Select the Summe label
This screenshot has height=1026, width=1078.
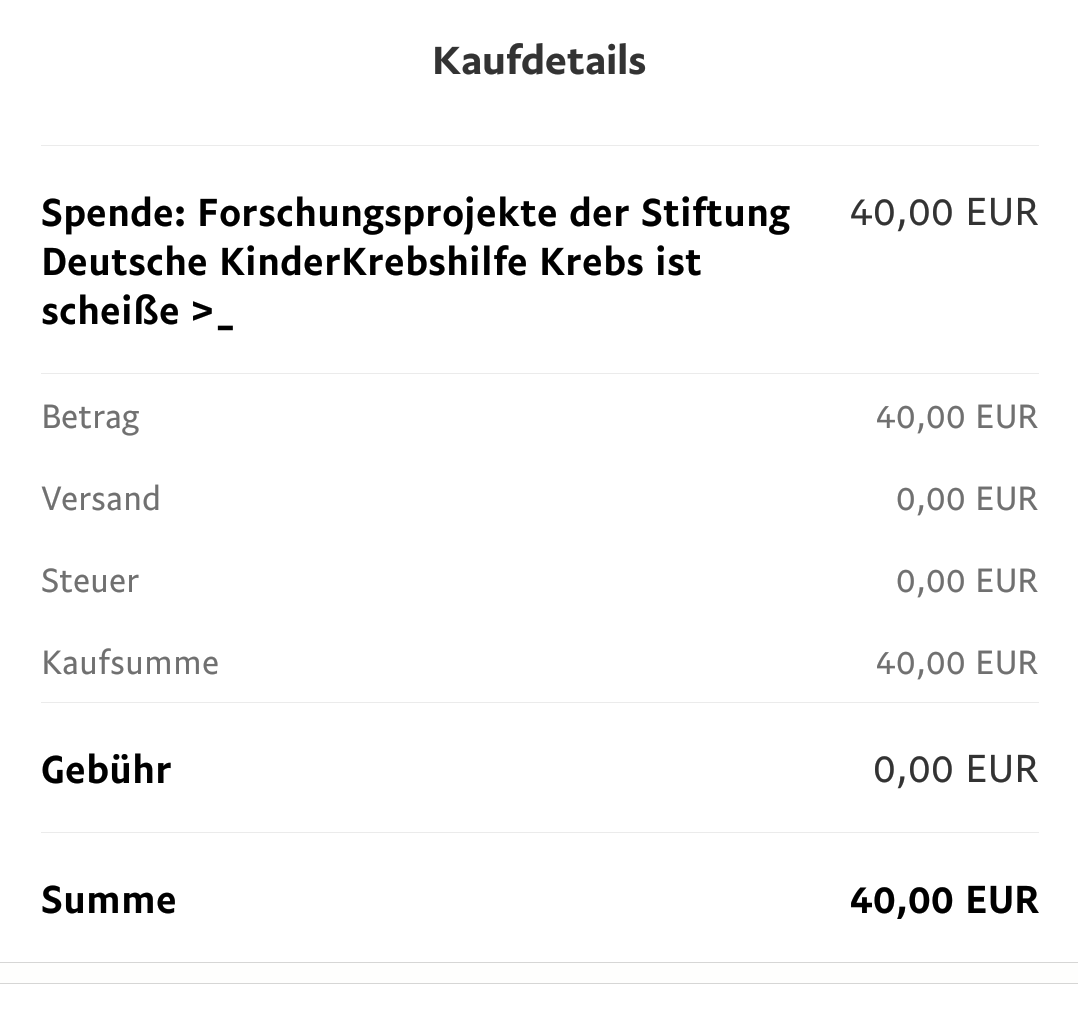[109, 899]
